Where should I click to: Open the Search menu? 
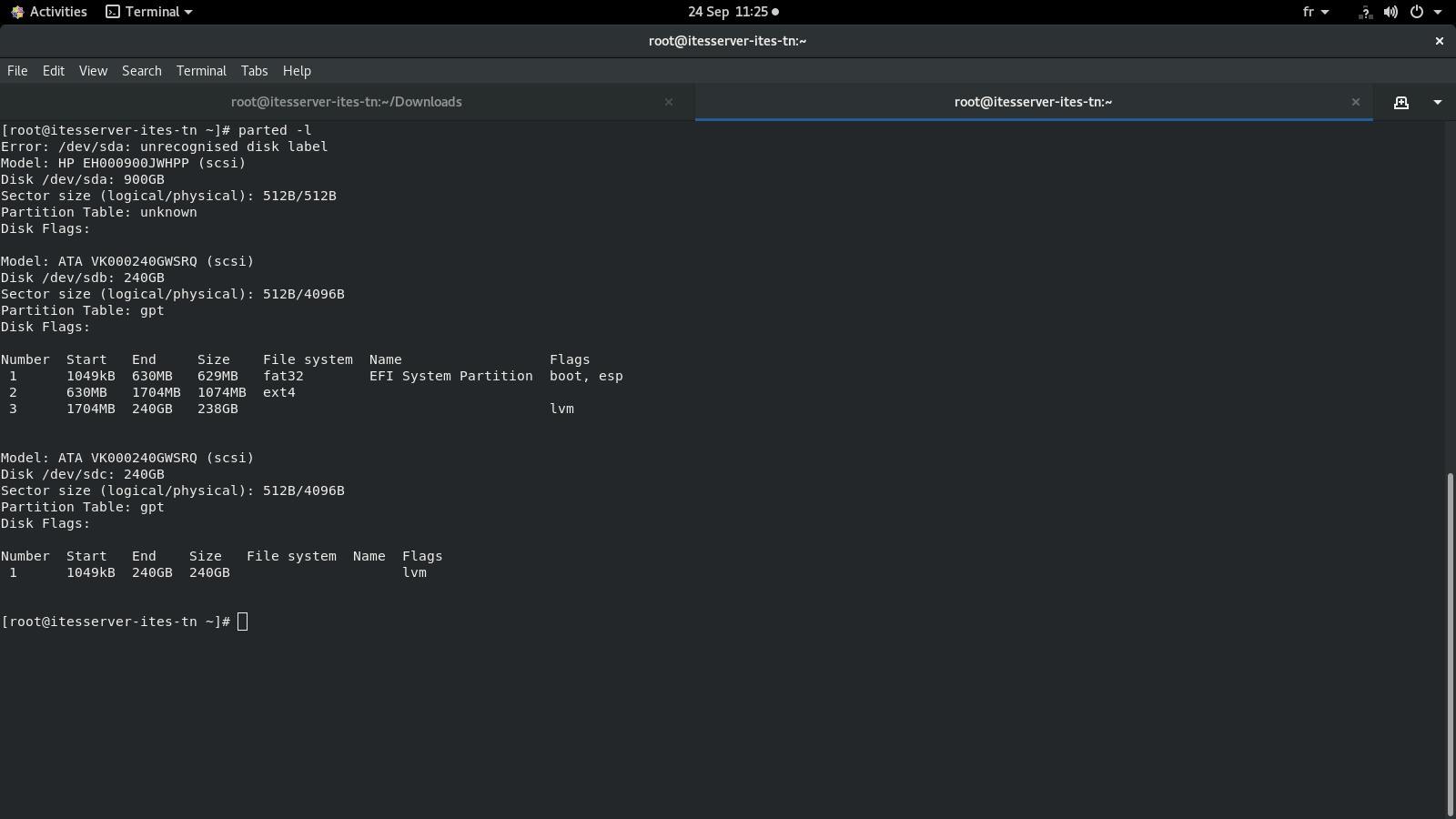[142, 71]
